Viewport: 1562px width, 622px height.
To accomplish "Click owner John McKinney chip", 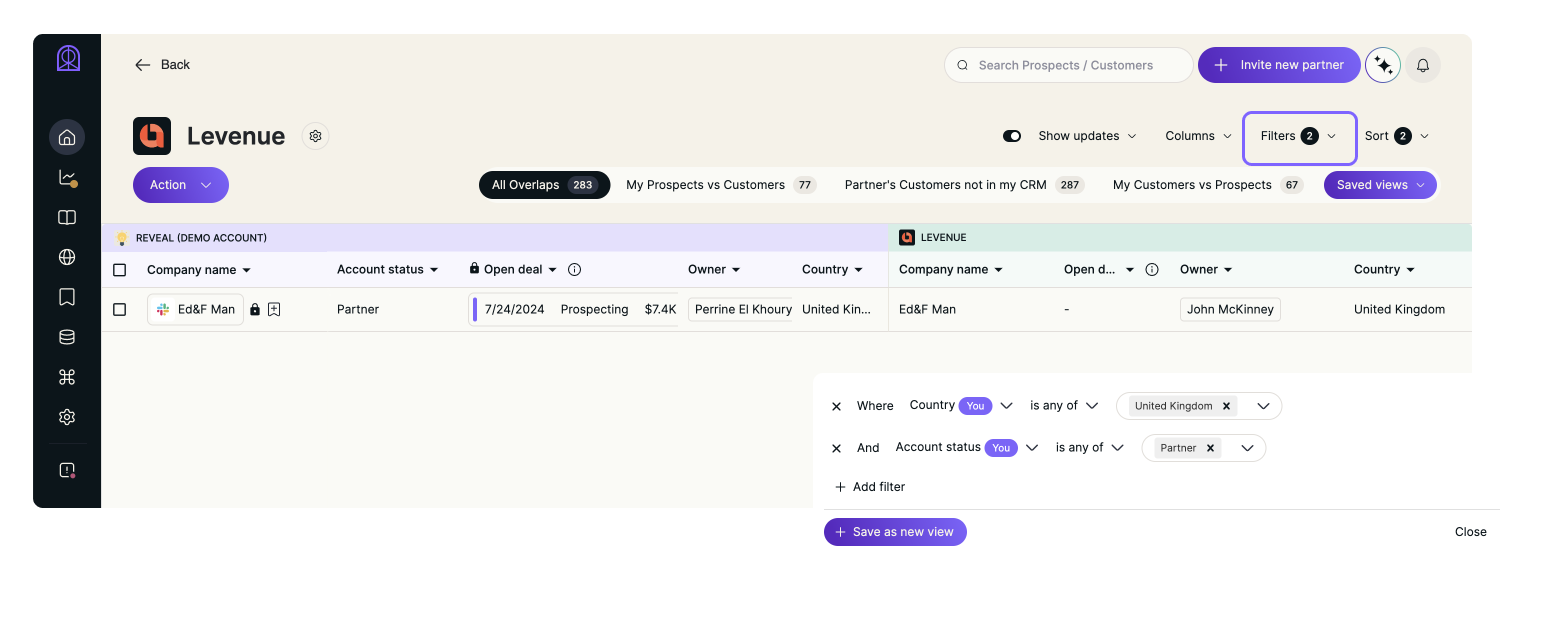I will (x=1230, y=310).
